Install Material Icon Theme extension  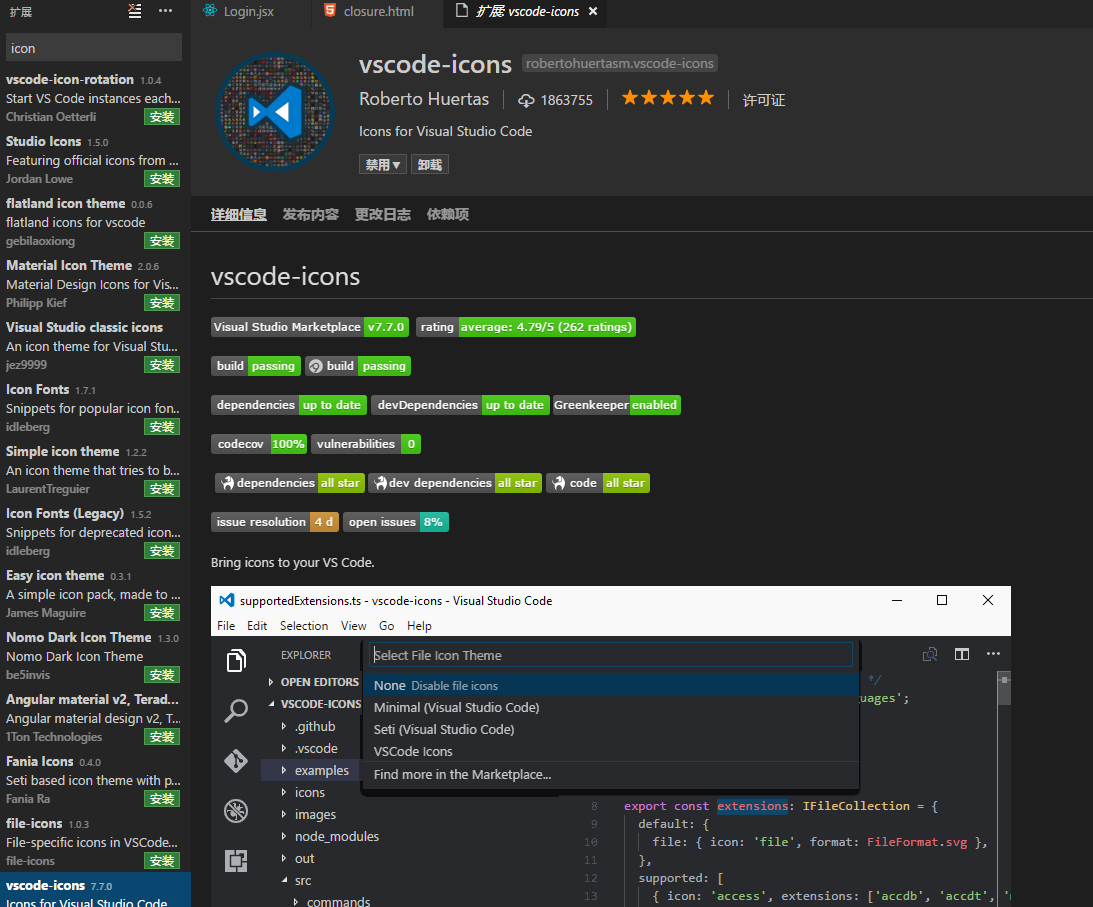pyautogui.click(x=162, y=303)
